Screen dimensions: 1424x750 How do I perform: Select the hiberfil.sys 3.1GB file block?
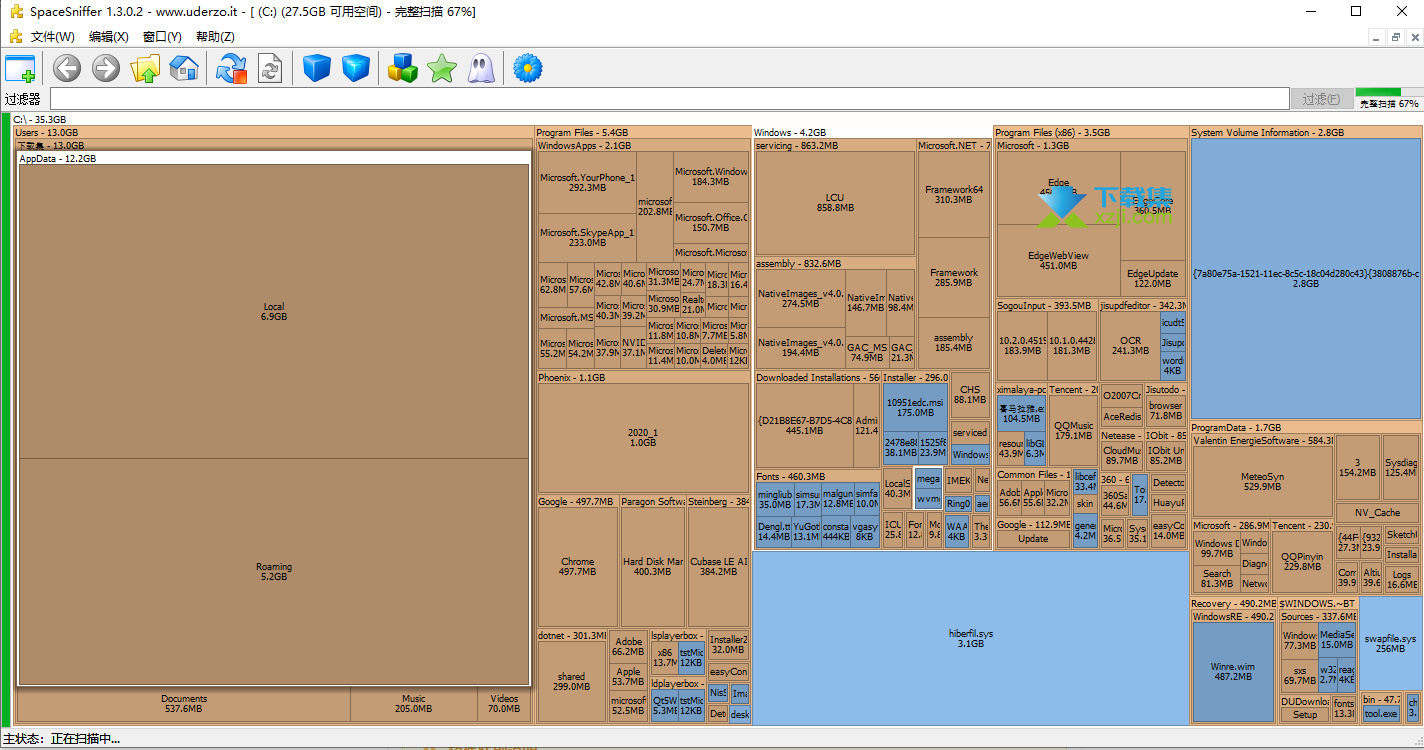[971, 638]
